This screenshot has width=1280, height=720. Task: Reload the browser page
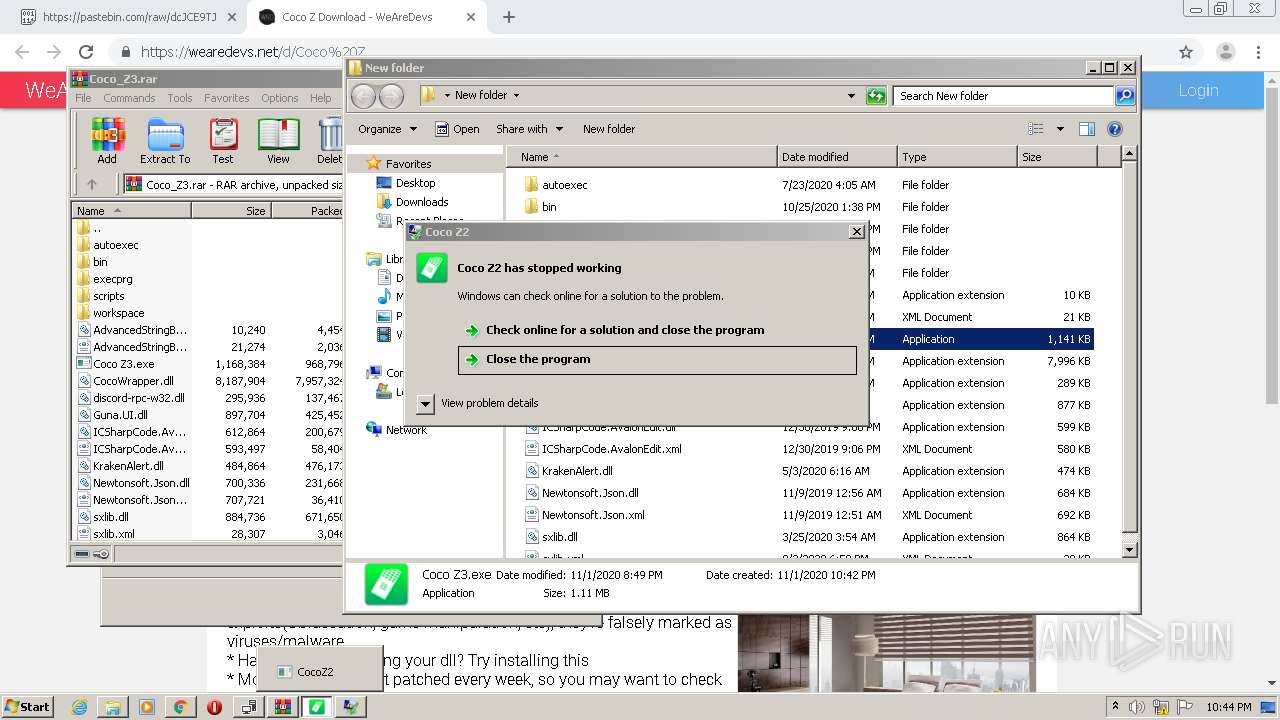pyautogui.click(x=86, y=52)
